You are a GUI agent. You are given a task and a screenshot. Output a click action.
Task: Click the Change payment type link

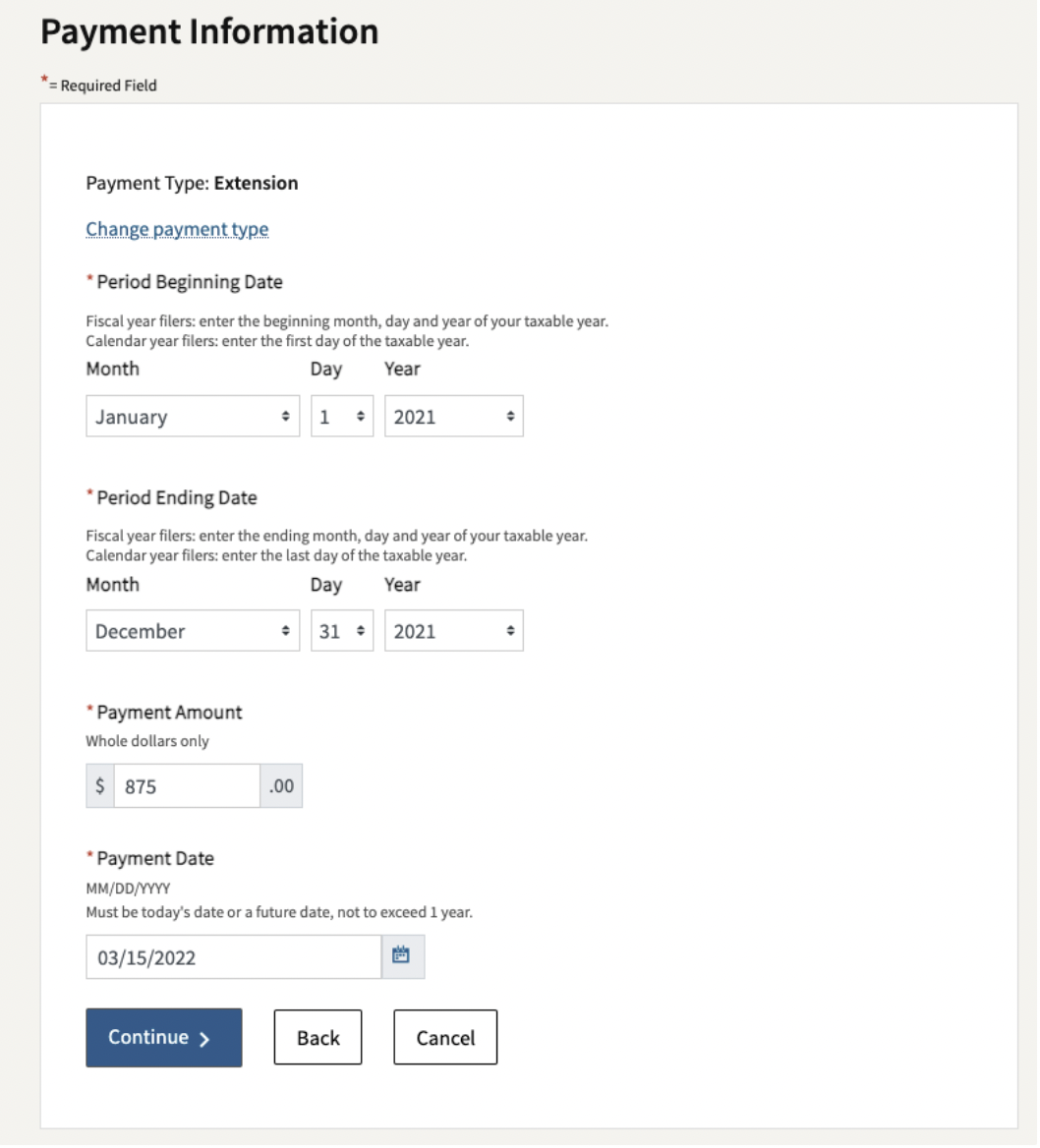coord(178,230)
